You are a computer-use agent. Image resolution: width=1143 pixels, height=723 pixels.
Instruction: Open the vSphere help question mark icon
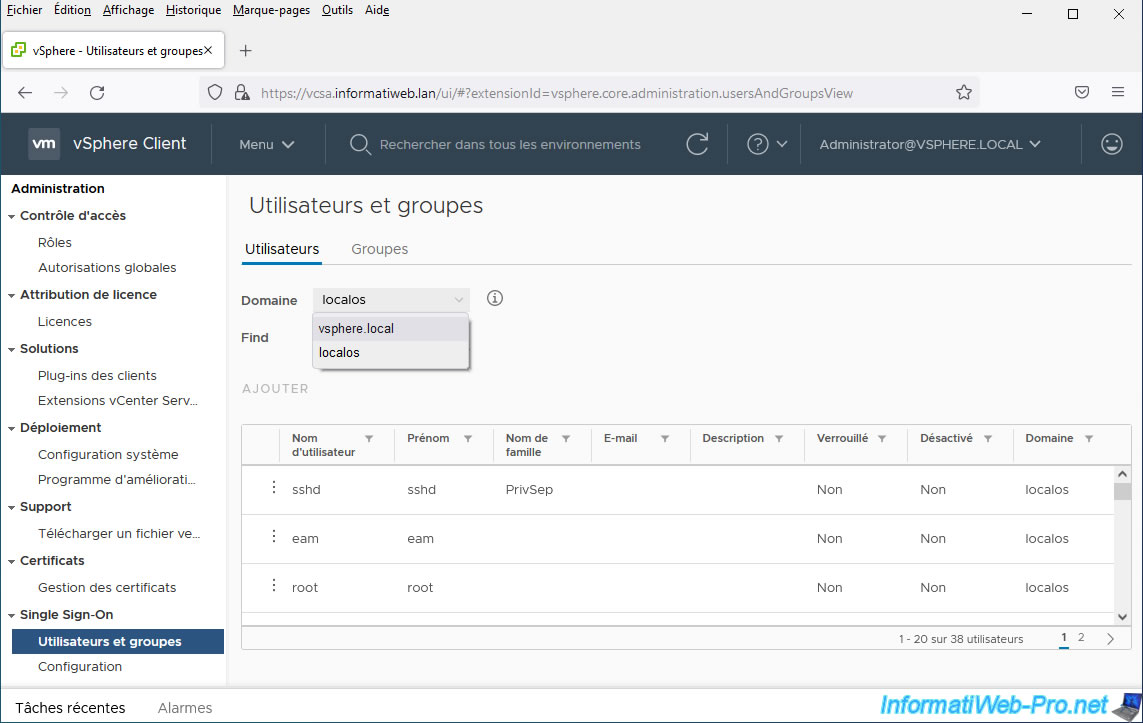click(757, 144)
